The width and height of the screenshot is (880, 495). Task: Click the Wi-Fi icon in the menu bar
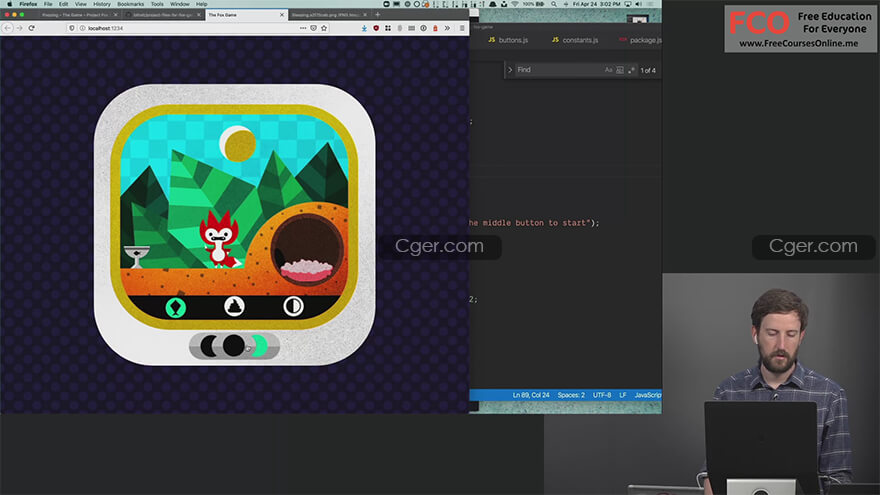tap(515, 4)
